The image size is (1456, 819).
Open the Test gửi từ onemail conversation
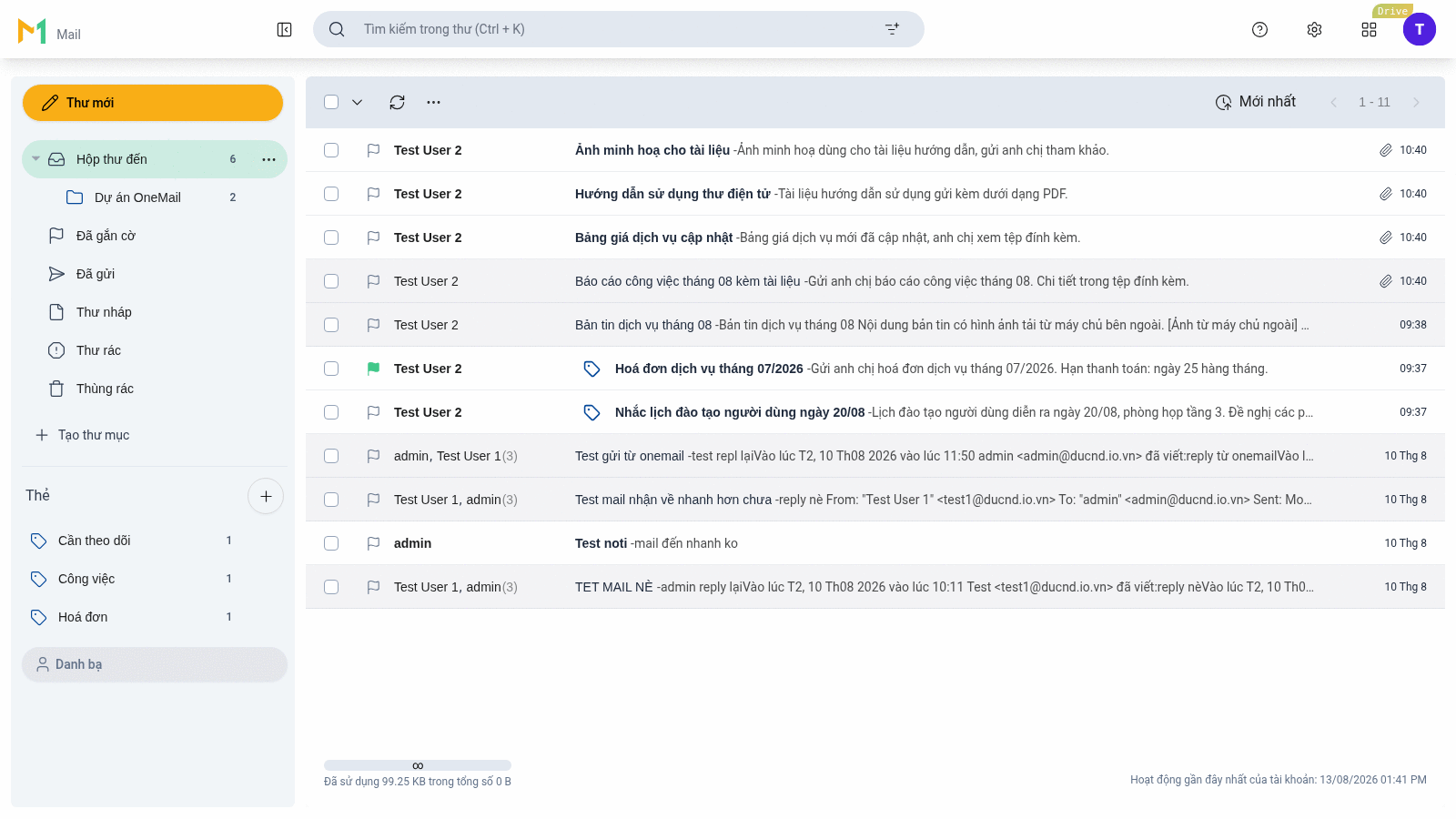point(875,456)
